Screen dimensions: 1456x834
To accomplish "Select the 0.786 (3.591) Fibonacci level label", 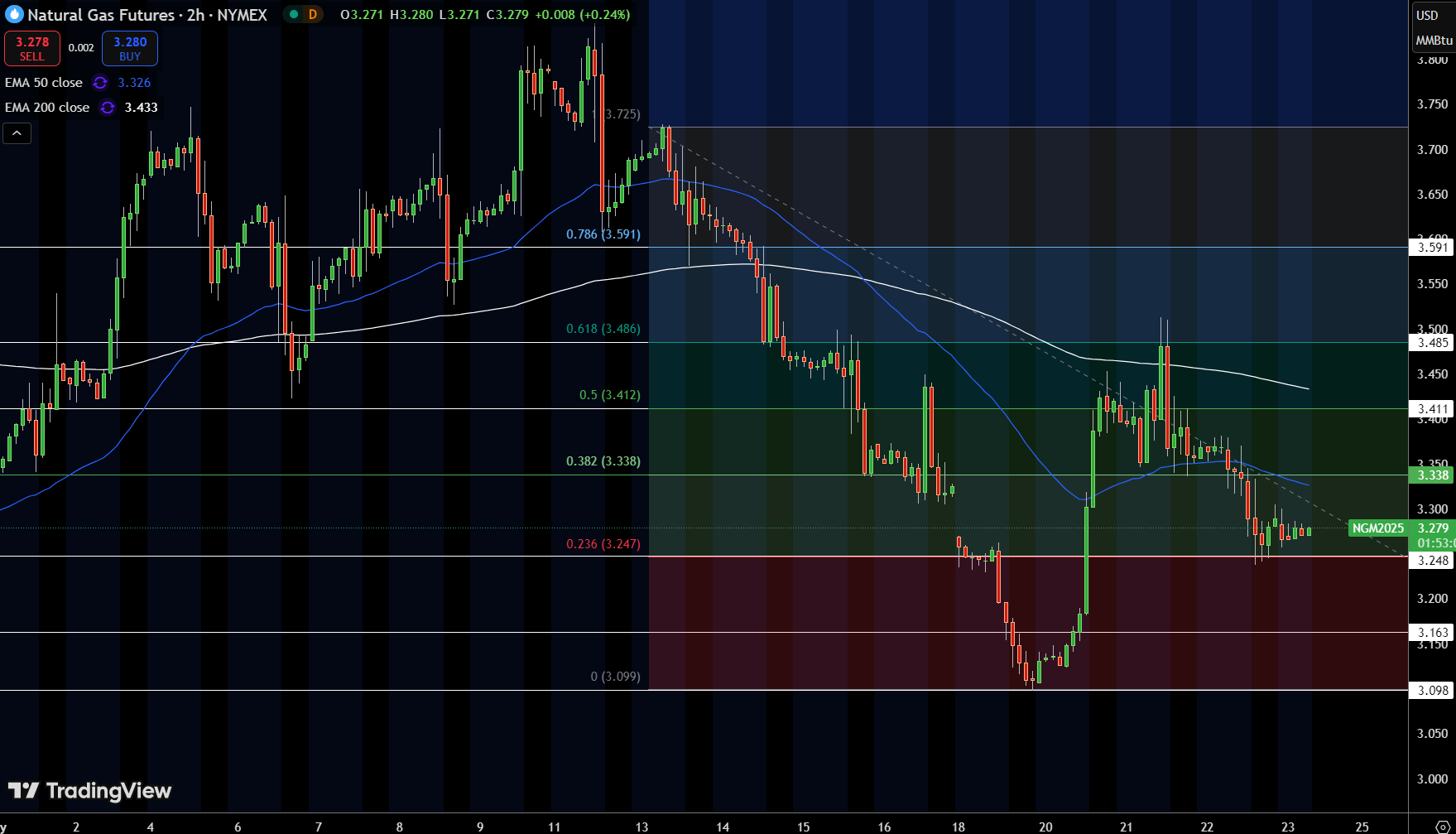I will click(603, 234).
